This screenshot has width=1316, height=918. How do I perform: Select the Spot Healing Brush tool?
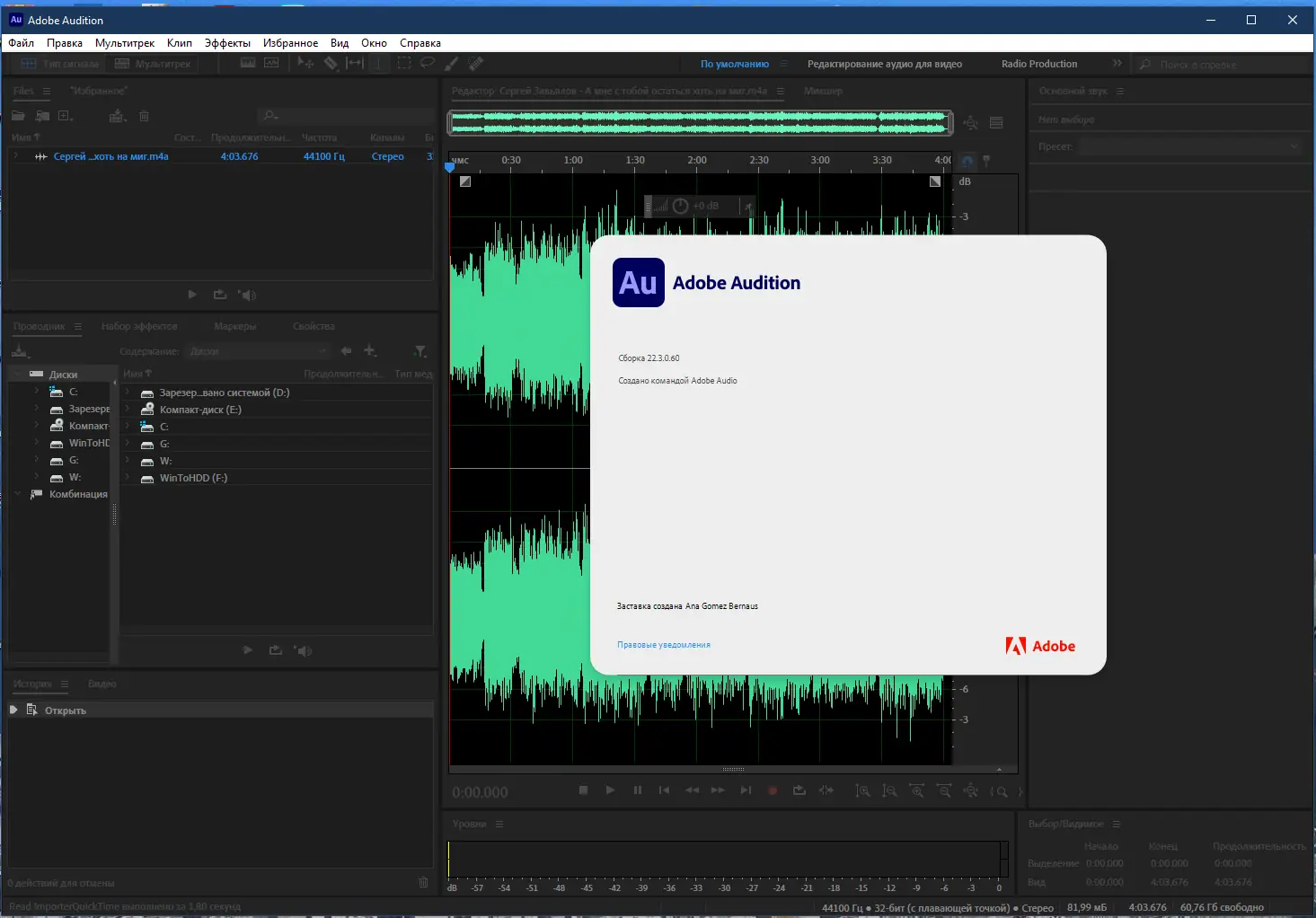[x=475, y=63]
